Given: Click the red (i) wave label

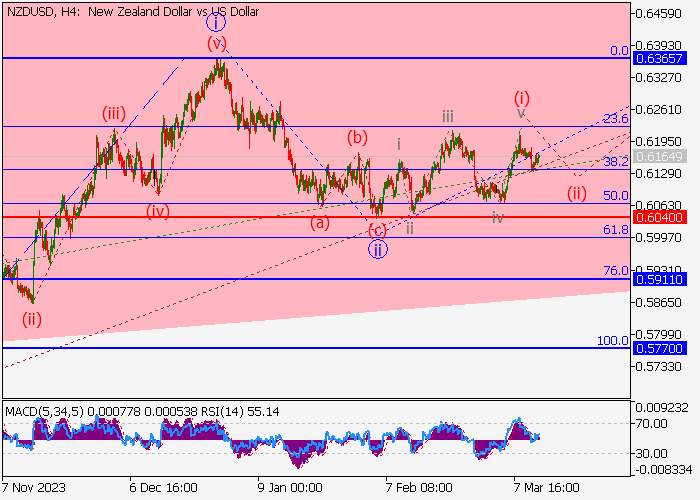Looking at the screenshot, I should [521, 97].
